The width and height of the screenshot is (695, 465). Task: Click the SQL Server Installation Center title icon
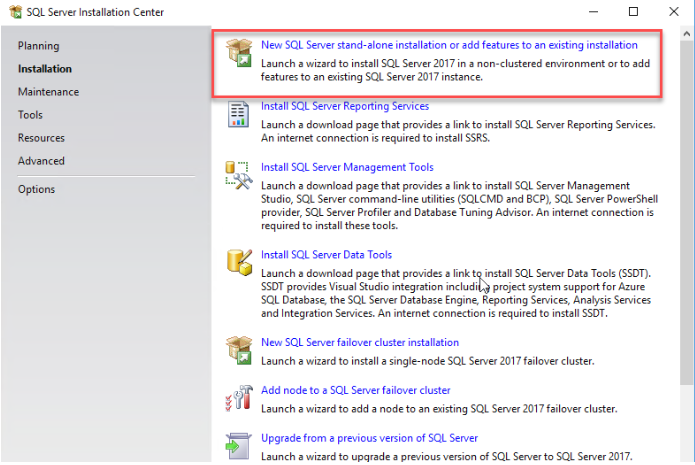click(x=16, y=12)
